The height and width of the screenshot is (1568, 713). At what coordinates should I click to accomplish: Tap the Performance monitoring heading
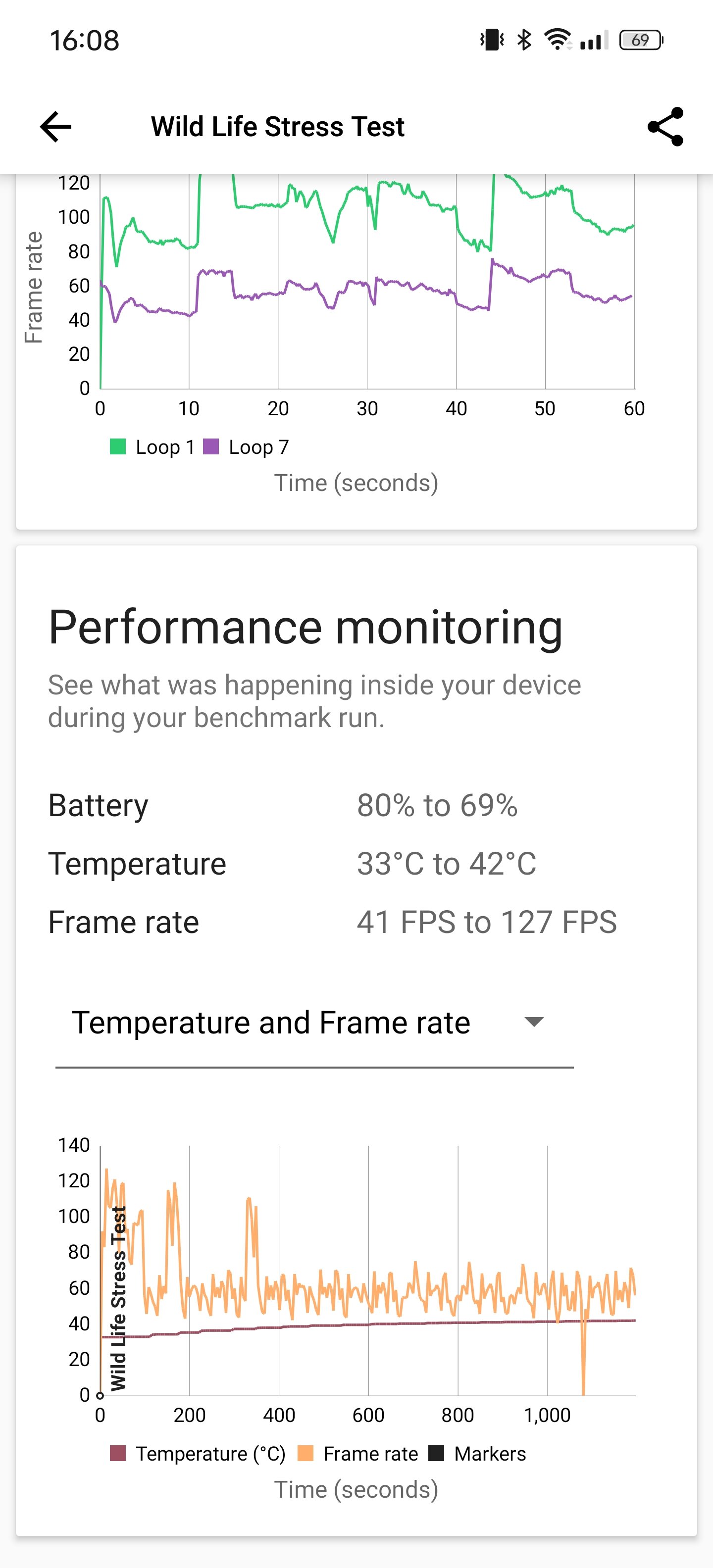click(x=306, y=627)
